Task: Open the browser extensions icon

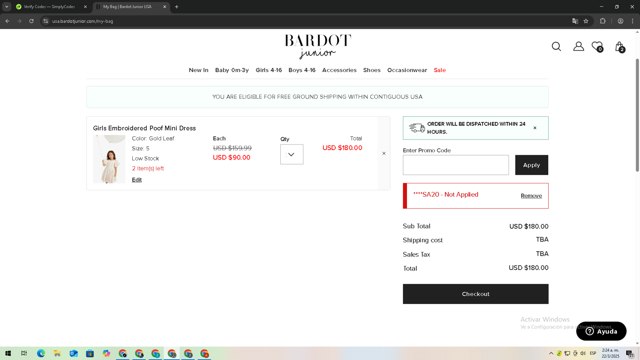Action: pos(602,21)
